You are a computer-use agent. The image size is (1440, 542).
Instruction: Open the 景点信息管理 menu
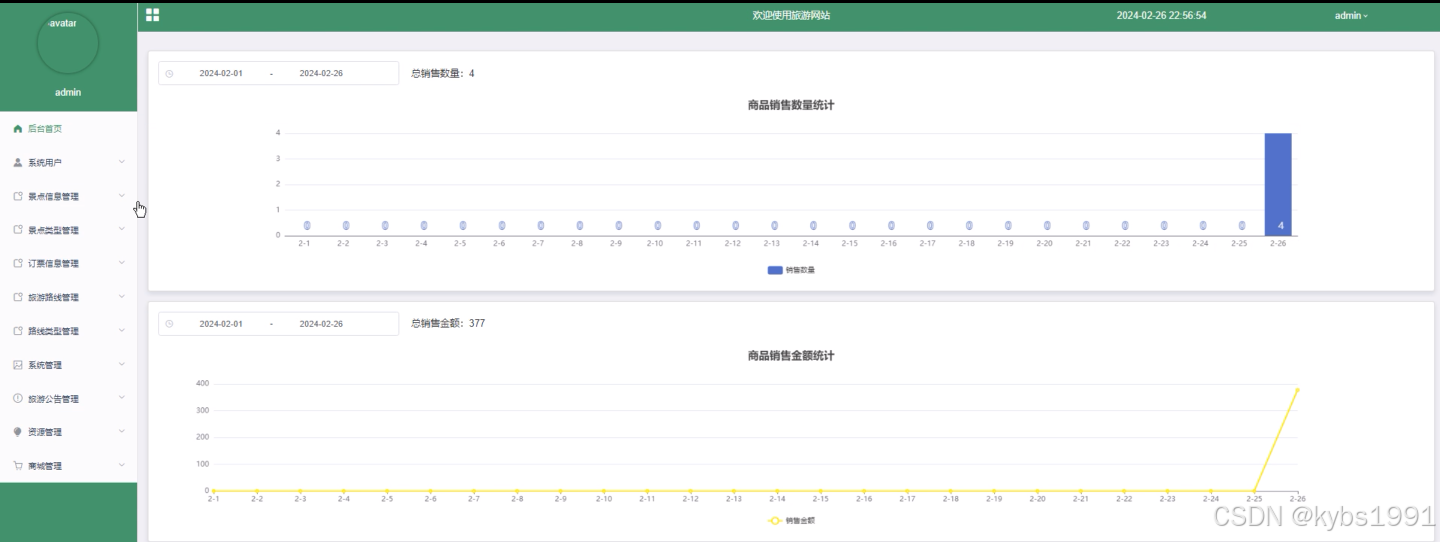[68, 196]
